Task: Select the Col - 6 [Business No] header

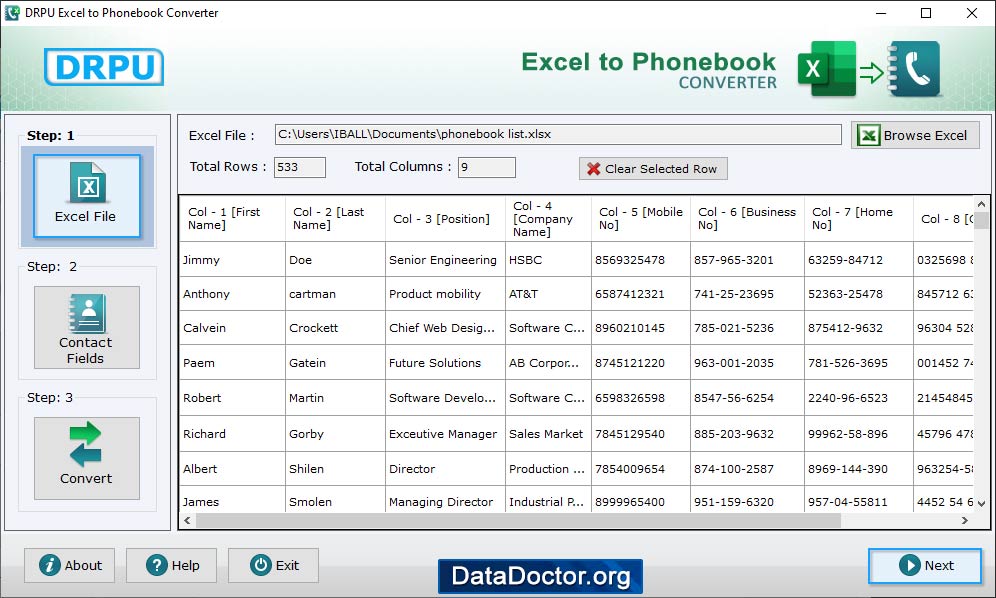Action: tap(748, 219)
